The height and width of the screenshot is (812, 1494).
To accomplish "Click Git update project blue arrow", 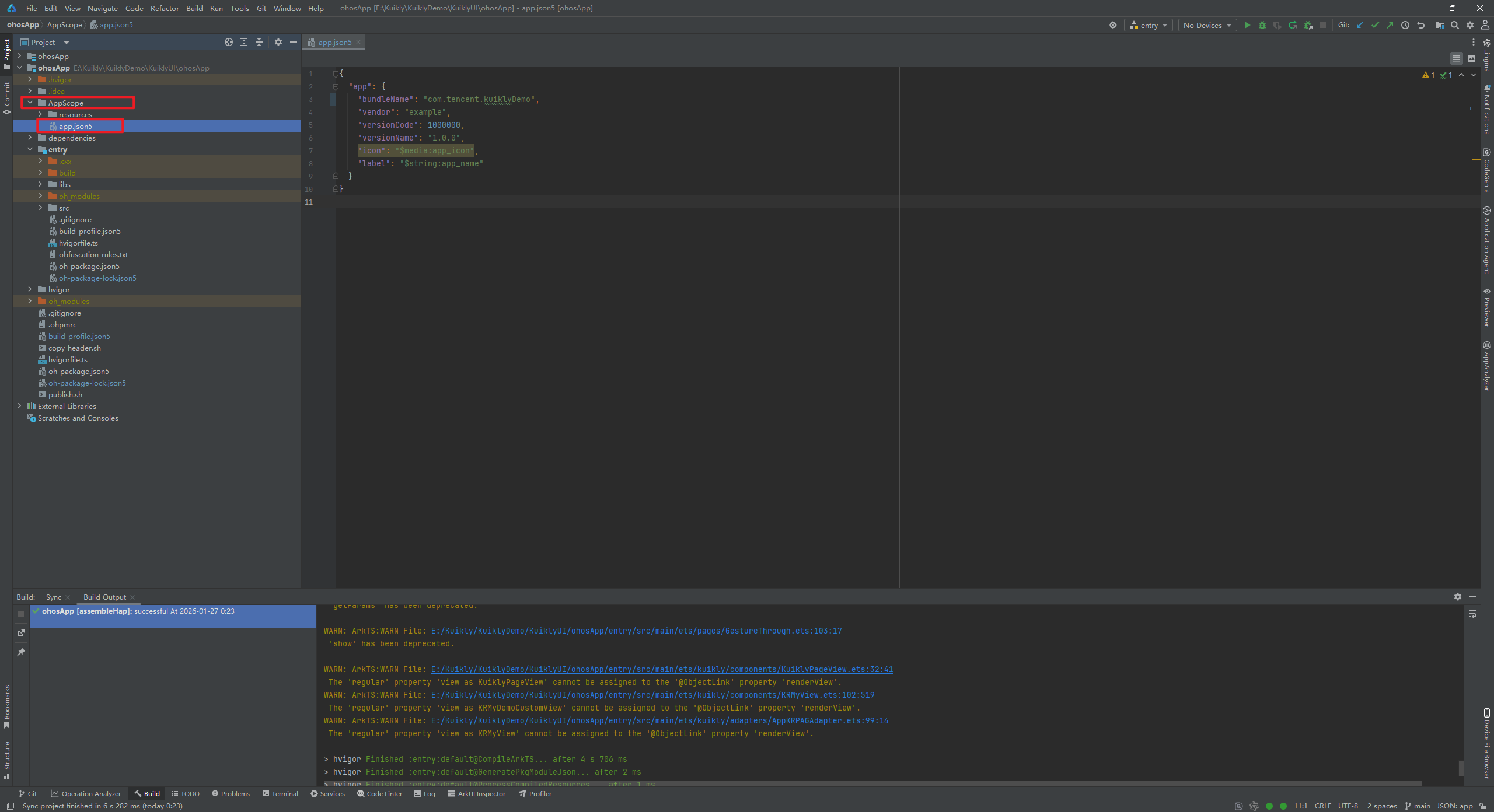I will (x=1360, y=25).
